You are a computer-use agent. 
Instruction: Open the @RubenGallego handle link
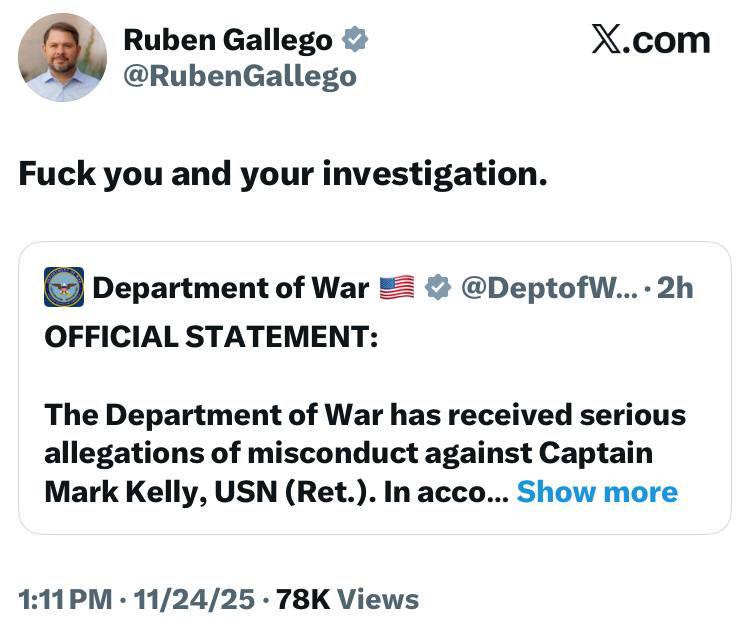coord(239,77)
